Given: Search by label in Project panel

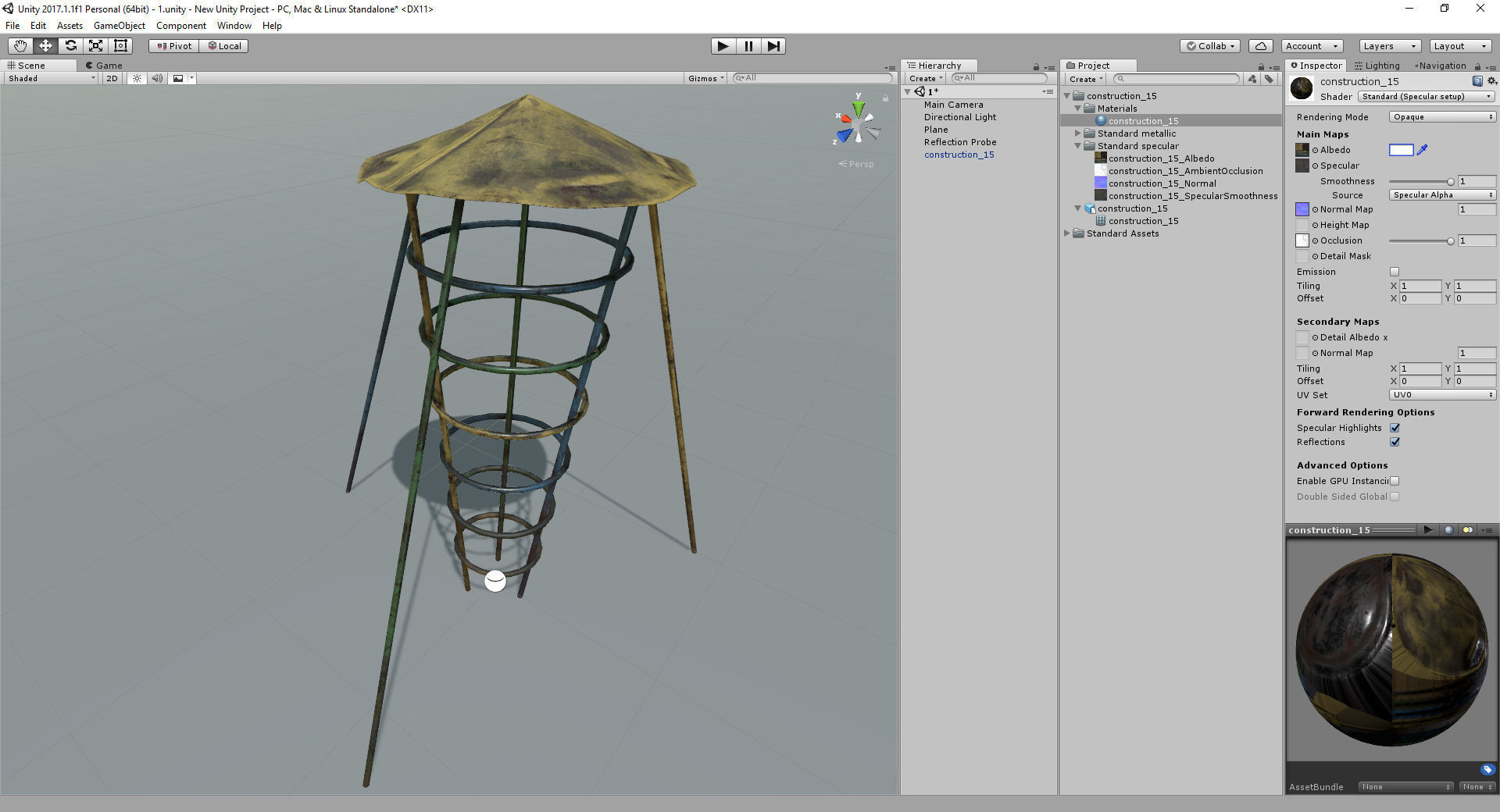Looking at the screenshot, I should coord(1269,79).
